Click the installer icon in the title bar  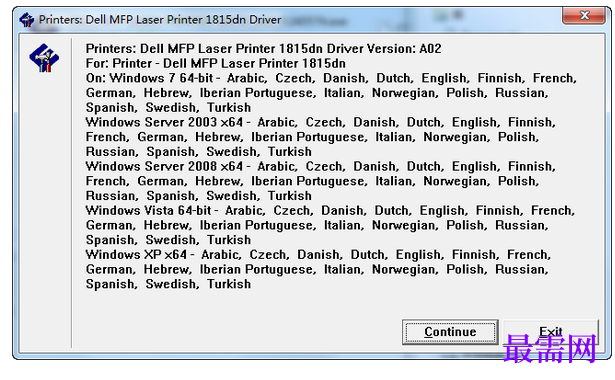click(x=27, y=20)
